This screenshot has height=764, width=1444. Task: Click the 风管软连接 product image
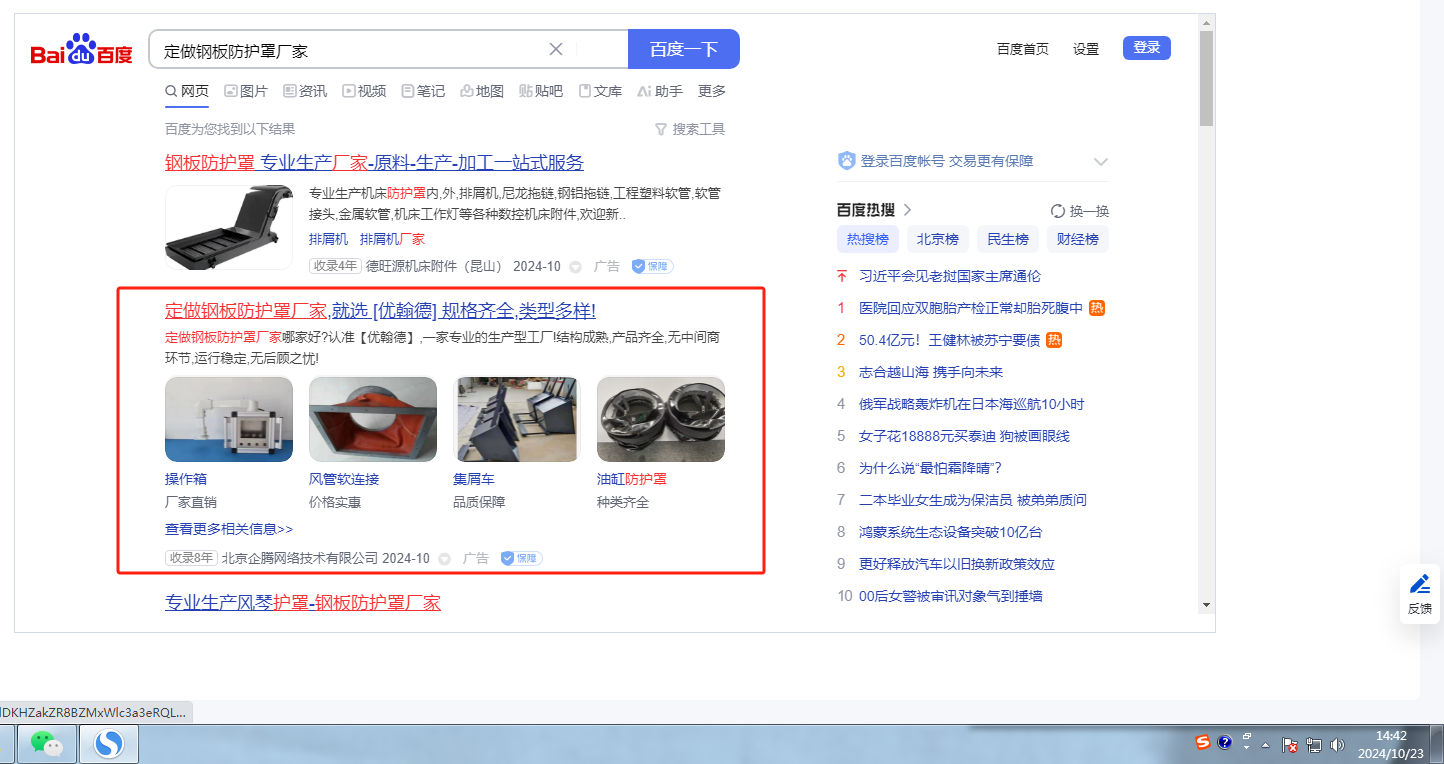(373, 419)
